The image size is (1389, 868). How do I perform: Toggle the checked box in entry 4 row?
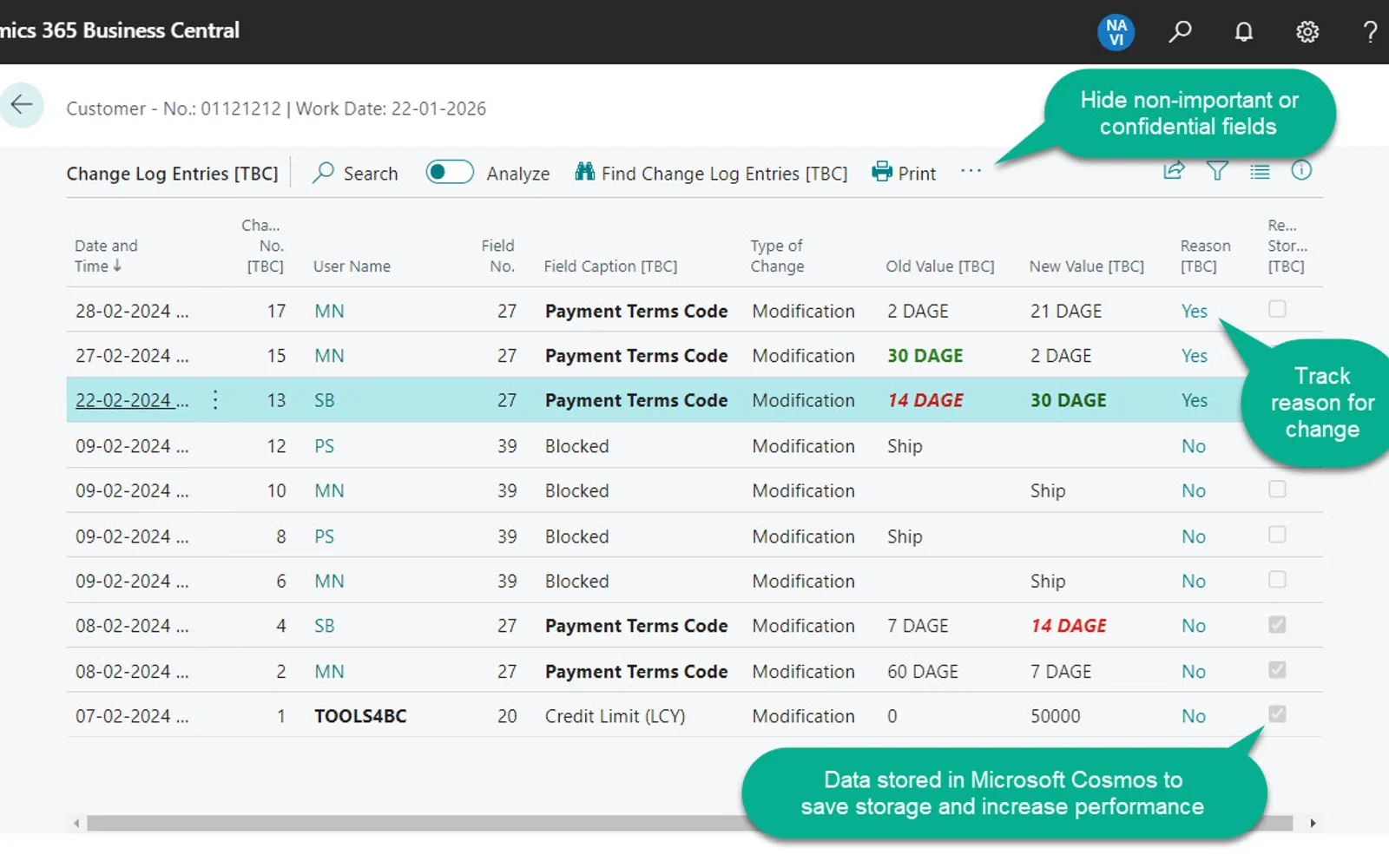[x=1277, y=625]
